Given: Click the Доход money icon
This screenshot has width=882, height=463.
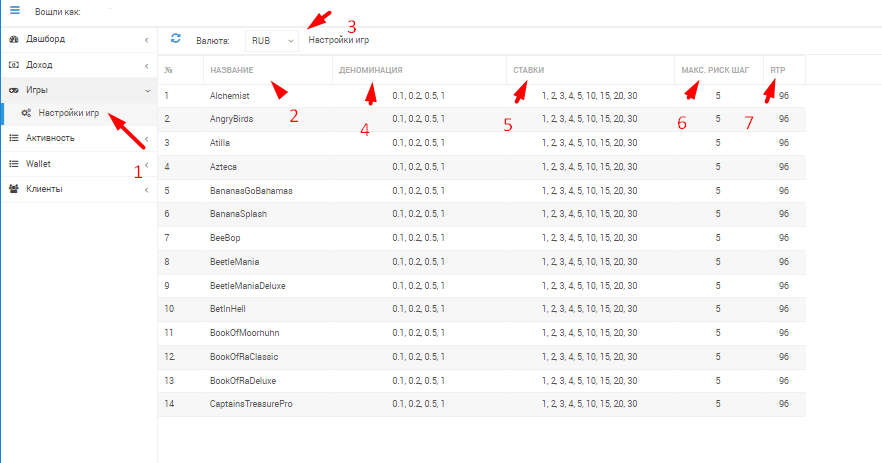Looking at the screenshot, I should [x=14, y=65].
